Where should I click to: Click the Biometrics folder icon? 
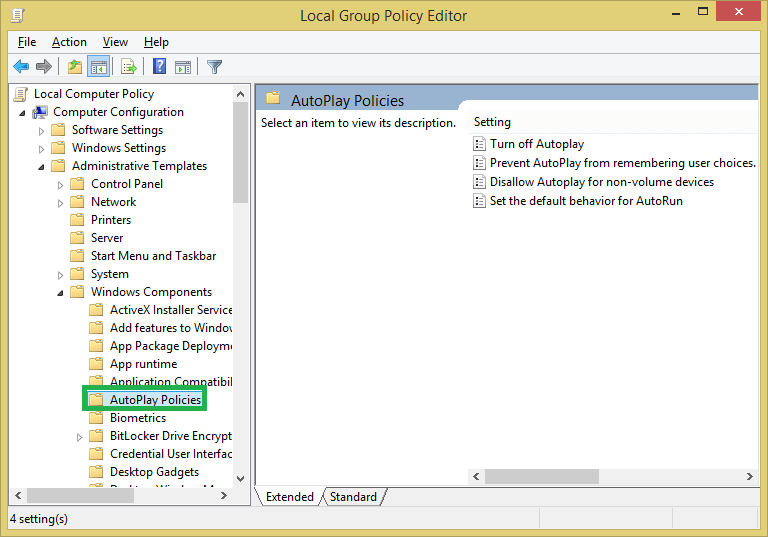(x=96, y=417)
